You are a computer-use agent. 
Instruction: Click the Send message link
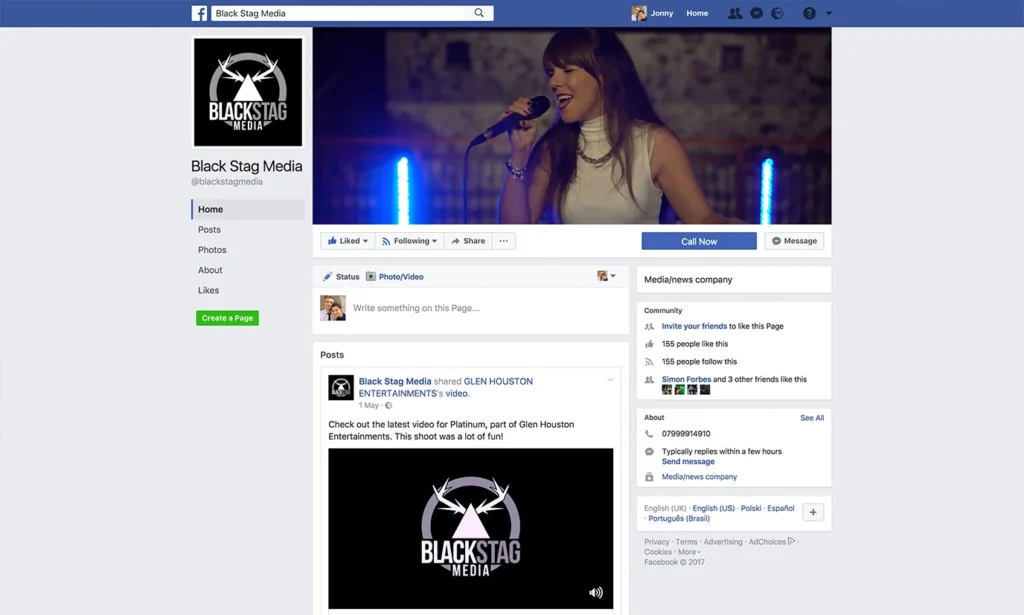click(688, 462)
